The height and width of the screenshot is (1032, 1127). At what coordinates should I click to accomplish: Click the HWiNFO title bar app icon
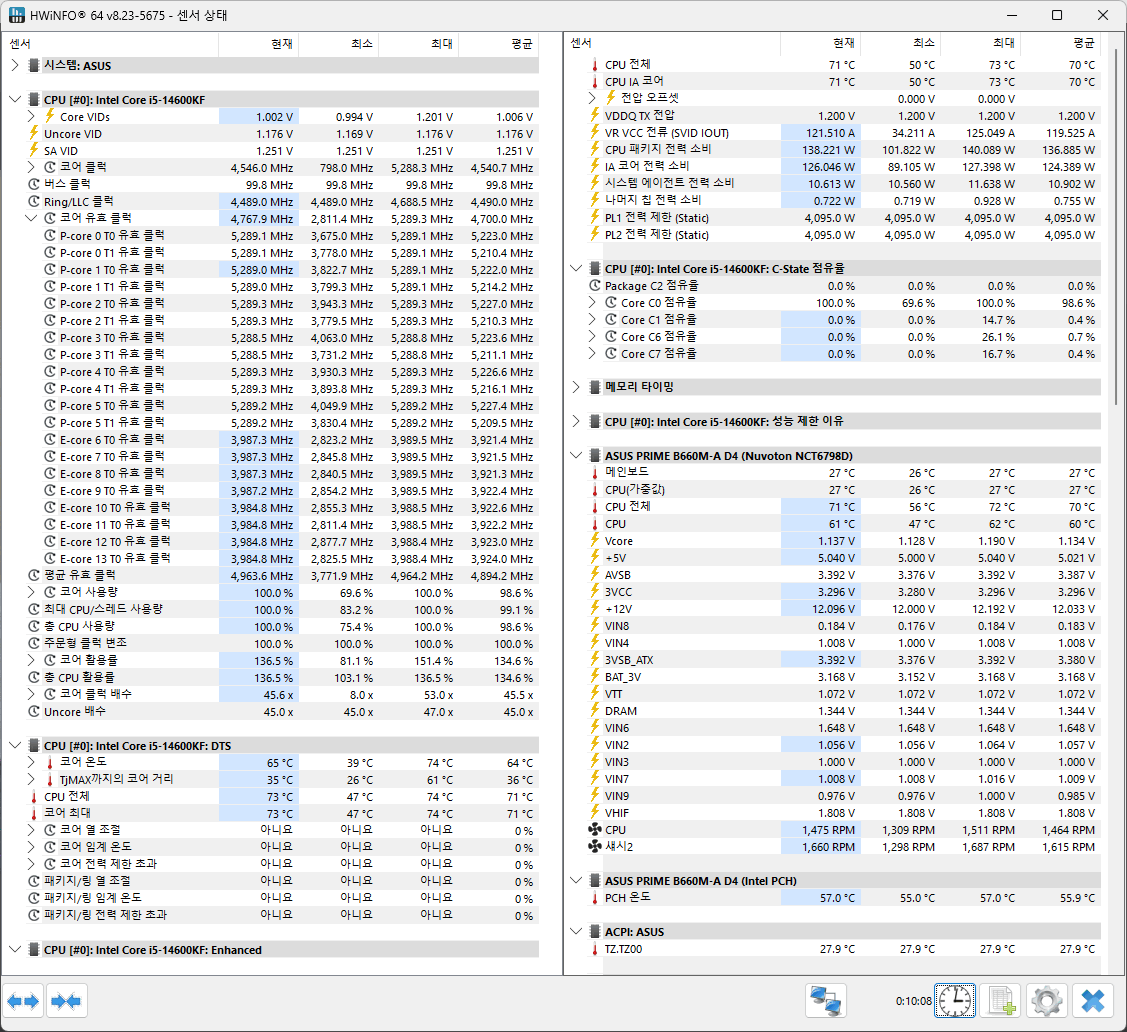tap(17, 15)
